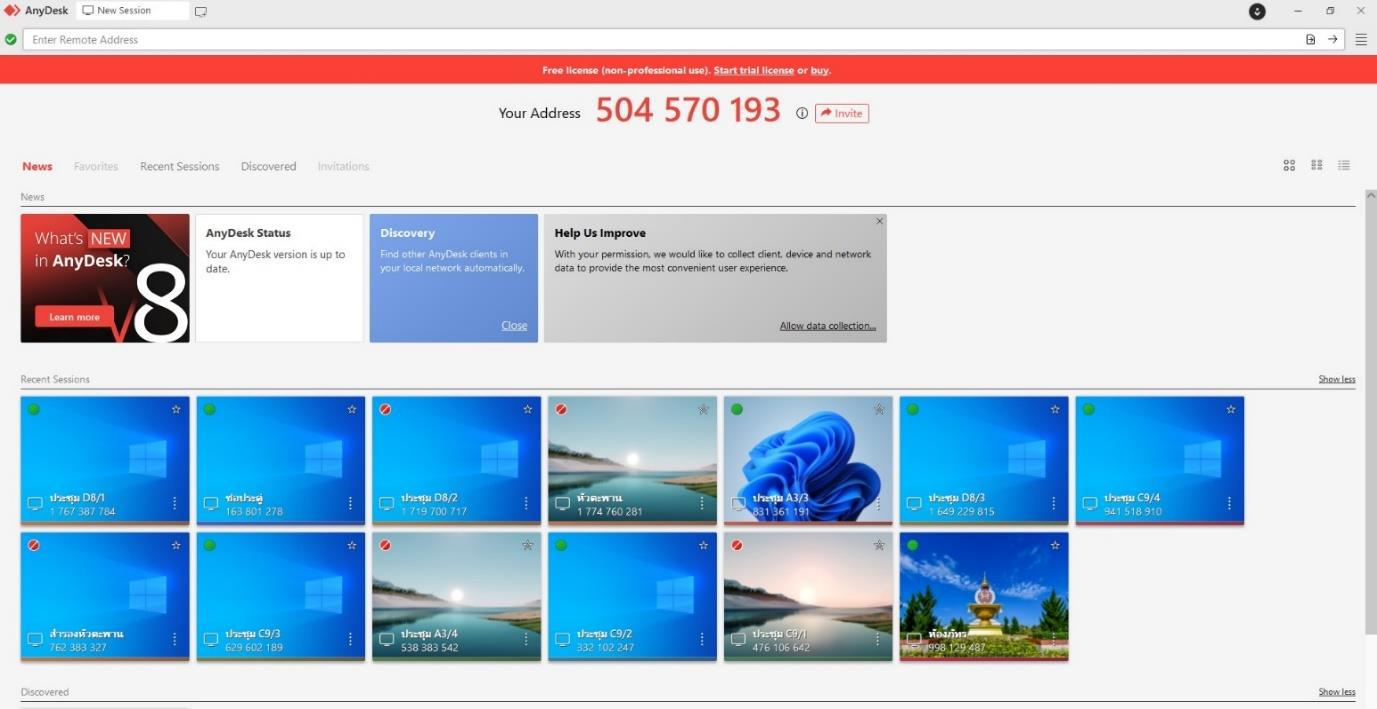This screenshot has height=709, width=1377.
Task: Click Show less for Recent Sessions
Action: click(1337, 379)
